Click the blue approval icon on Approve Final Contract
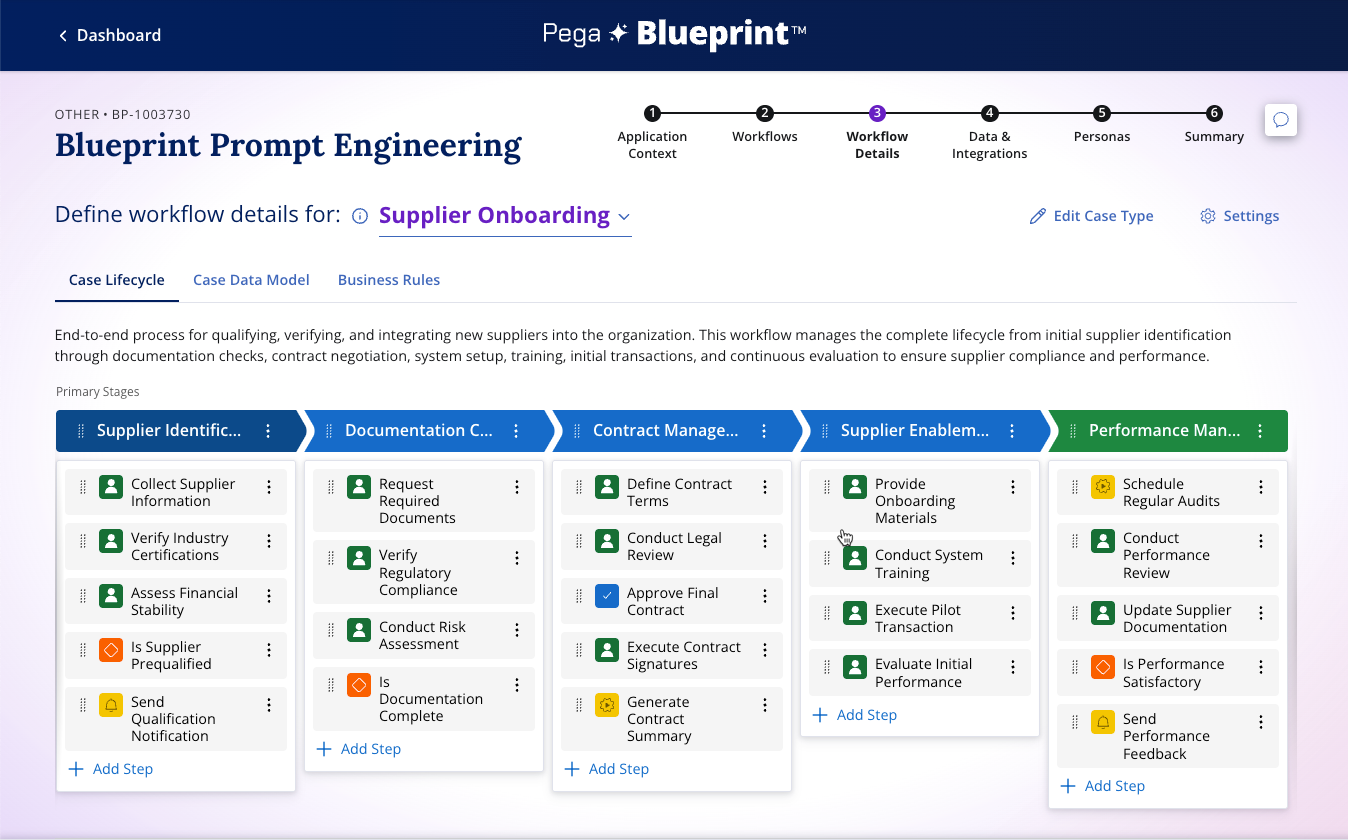The image size is (1348, 840). point(607,595)
